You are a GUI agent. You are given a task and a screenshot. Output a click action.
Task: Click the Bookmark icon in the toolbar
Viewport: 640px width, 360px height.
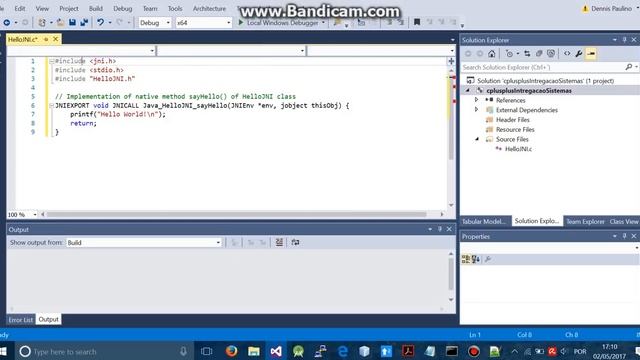pyautogui.click(x=417, y=22)
